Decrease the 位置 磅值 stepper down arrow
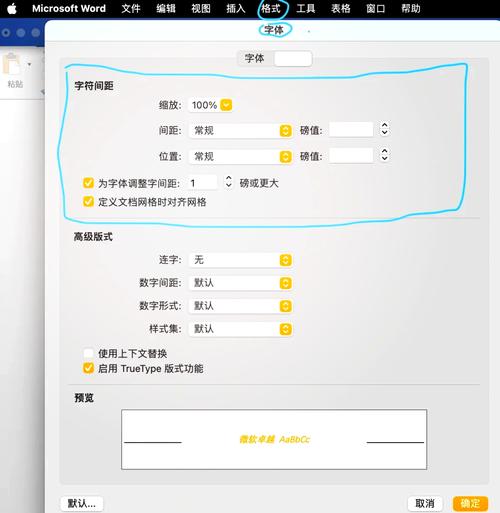 (384, 158)
